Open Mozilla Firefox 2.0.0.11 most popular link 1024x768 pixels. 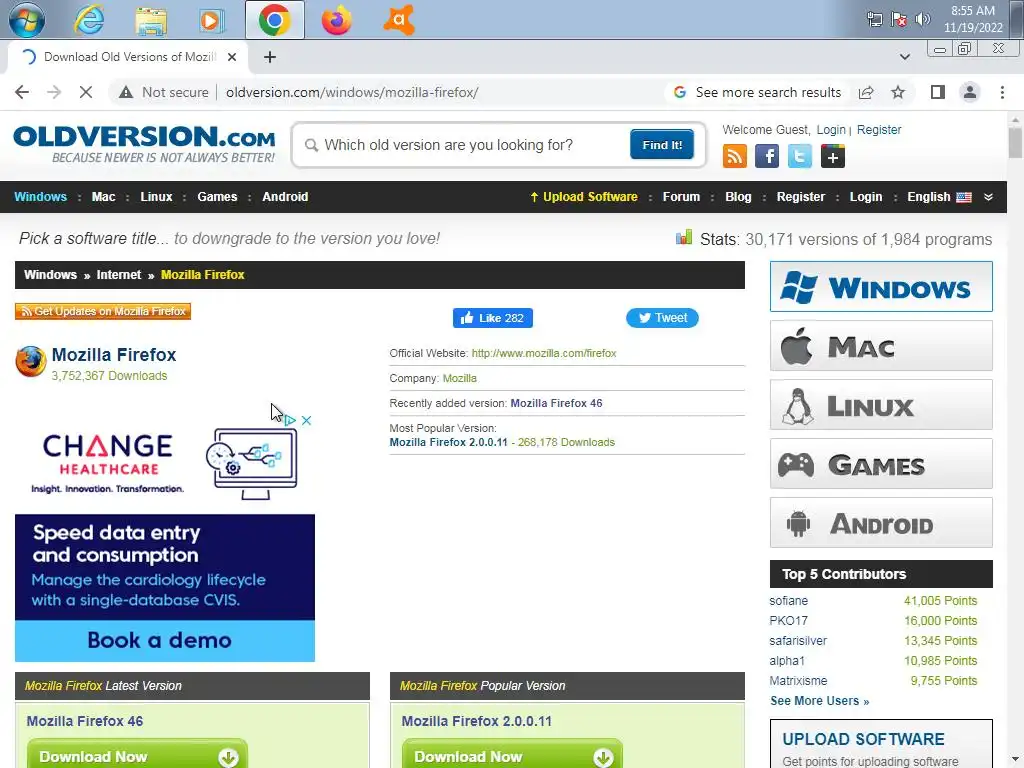coord(449,442)
